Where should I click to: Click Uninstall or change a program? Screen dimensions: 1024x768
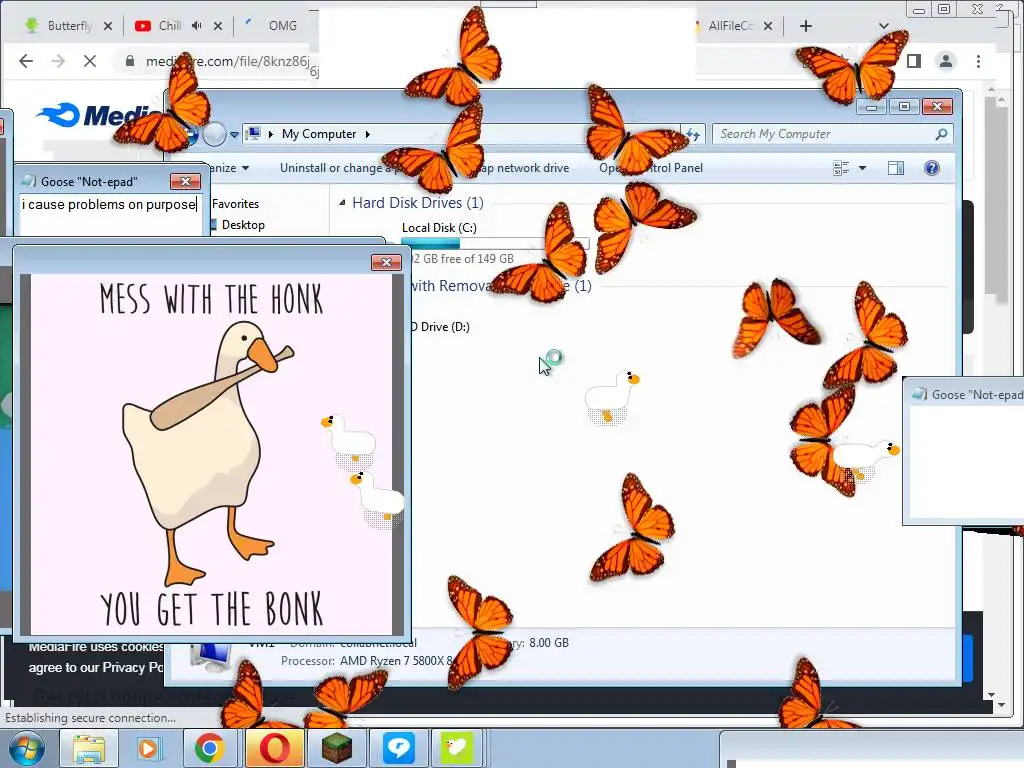pos(334,168)
